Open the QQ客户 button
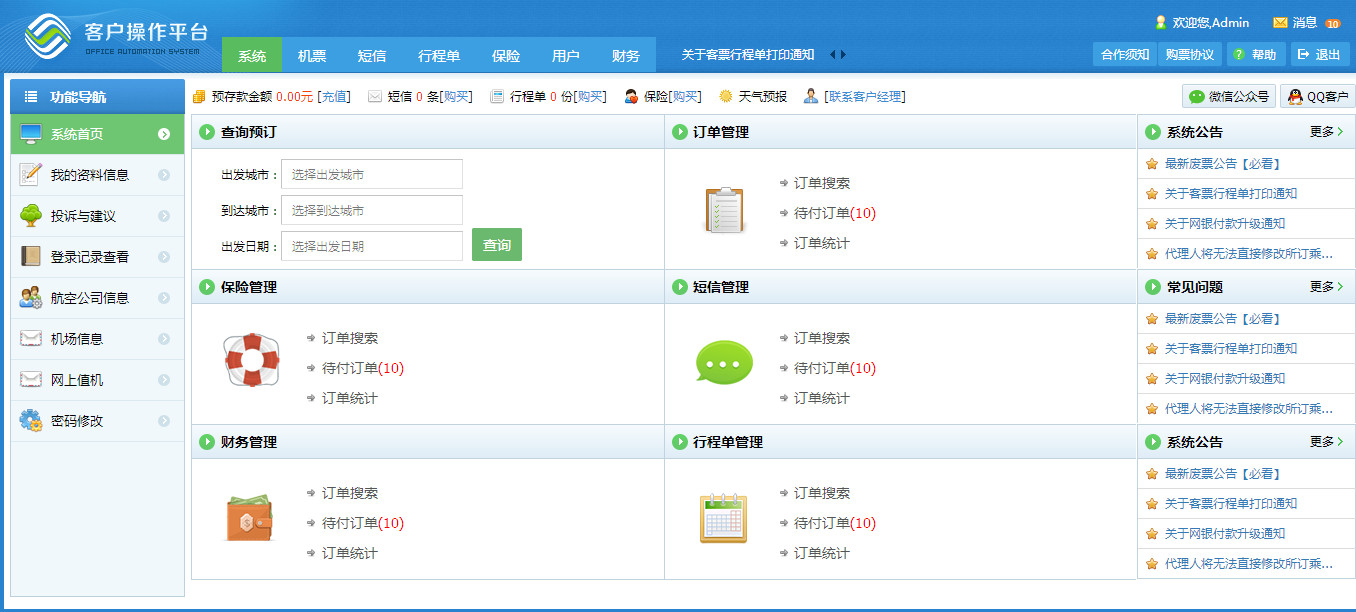The height and width of the screenshot is (612, 1356). [x=1317, y=96]
